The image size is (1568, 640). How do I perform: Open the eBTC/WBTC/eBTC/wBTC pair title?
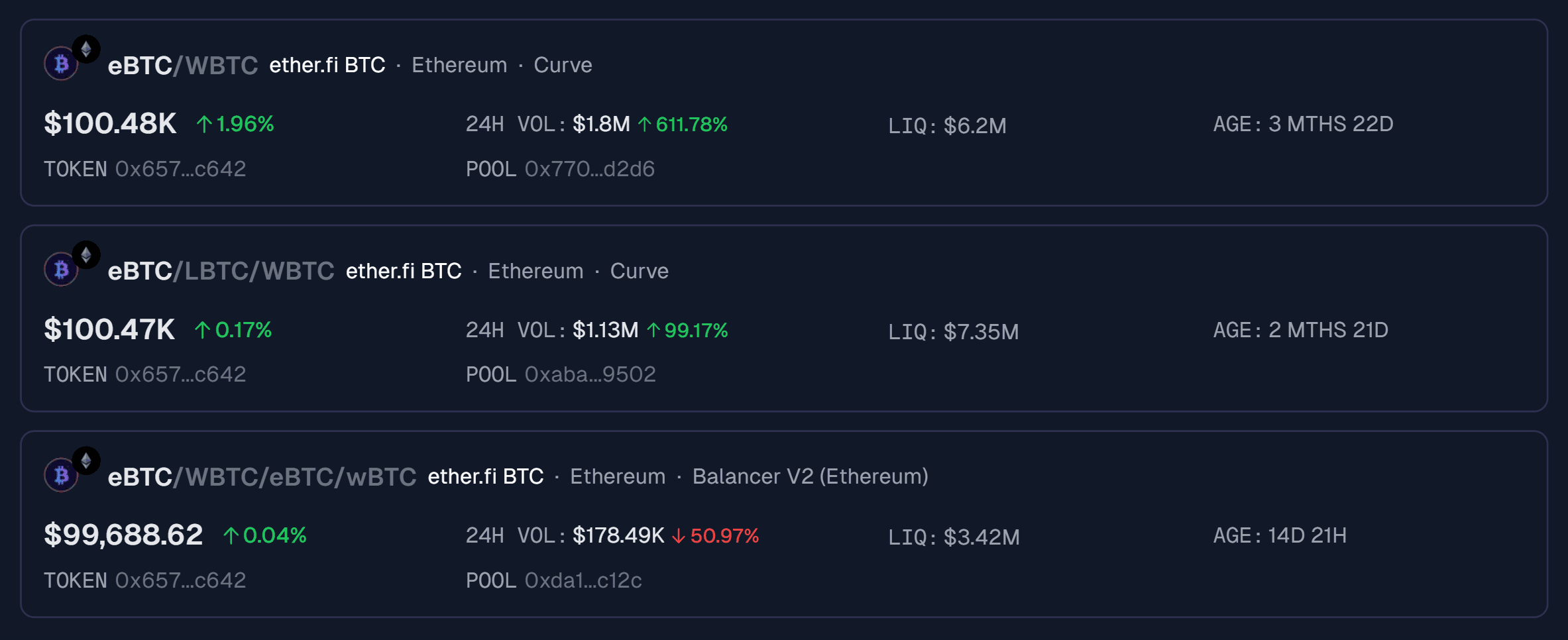pyautogui.click(x=262, y=477)
